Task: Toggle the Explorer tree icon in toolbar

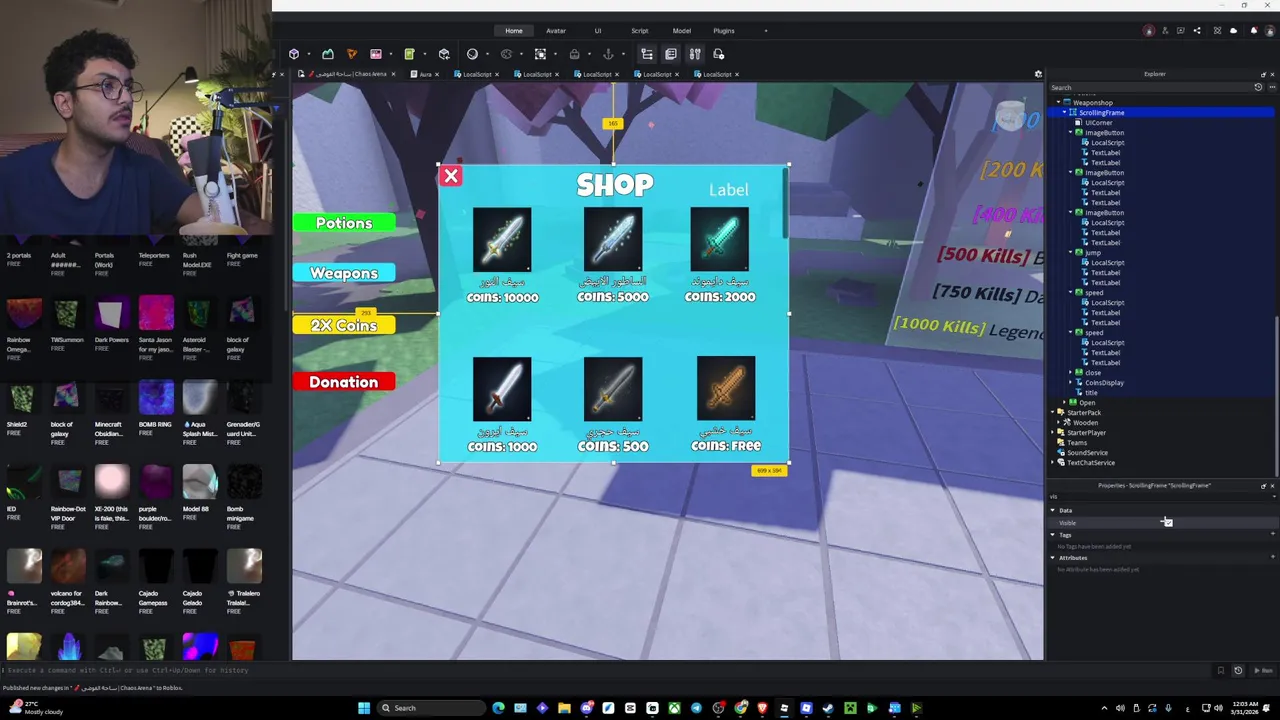Action: (647, 54)
